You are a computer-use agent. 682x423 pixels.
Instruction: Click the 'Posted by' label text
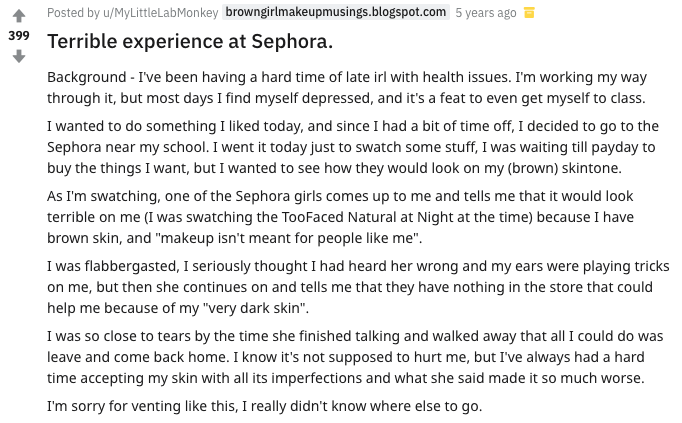point(74,13)
